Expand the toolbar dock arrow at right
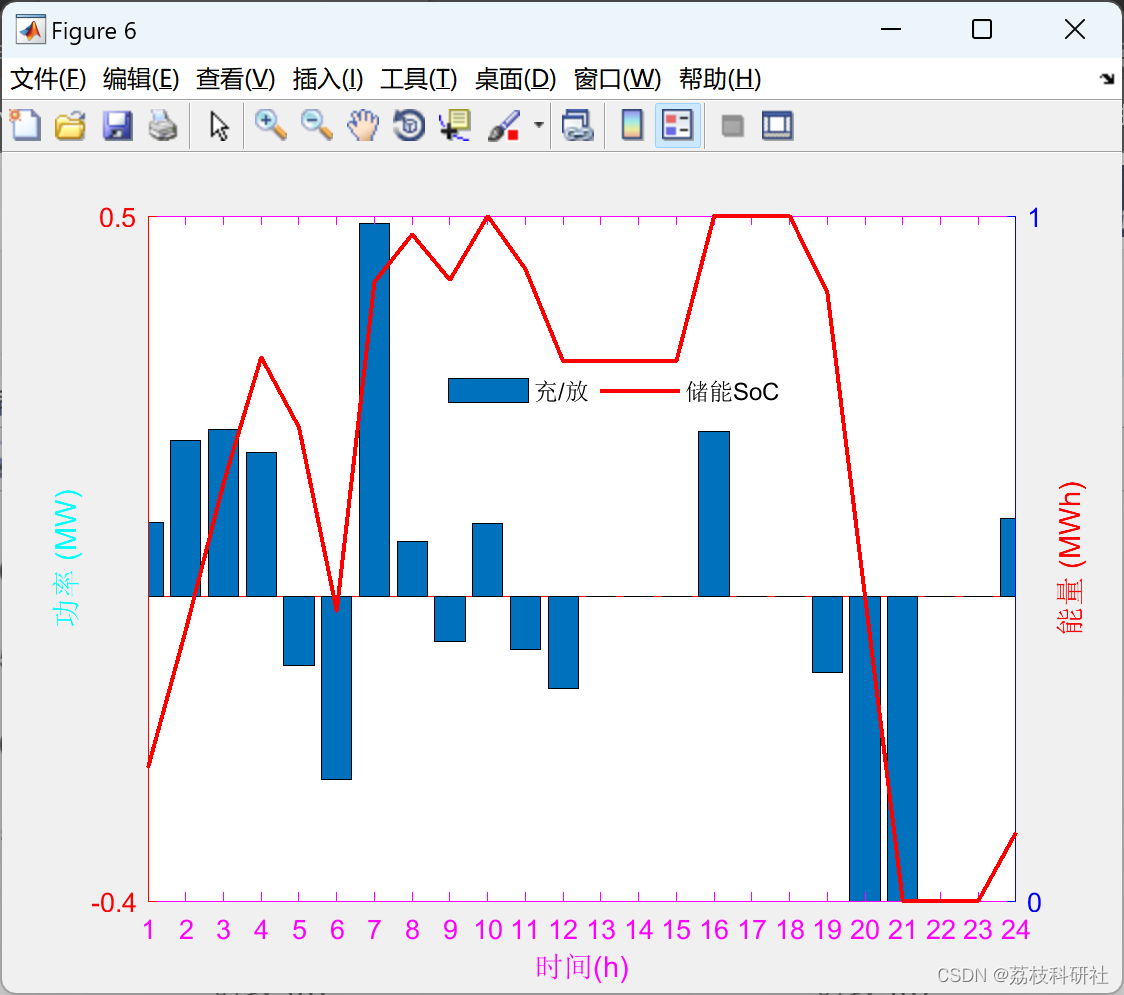This screenshot has height=995, width=1124. pyautogui.click(x=1108, y=79)
